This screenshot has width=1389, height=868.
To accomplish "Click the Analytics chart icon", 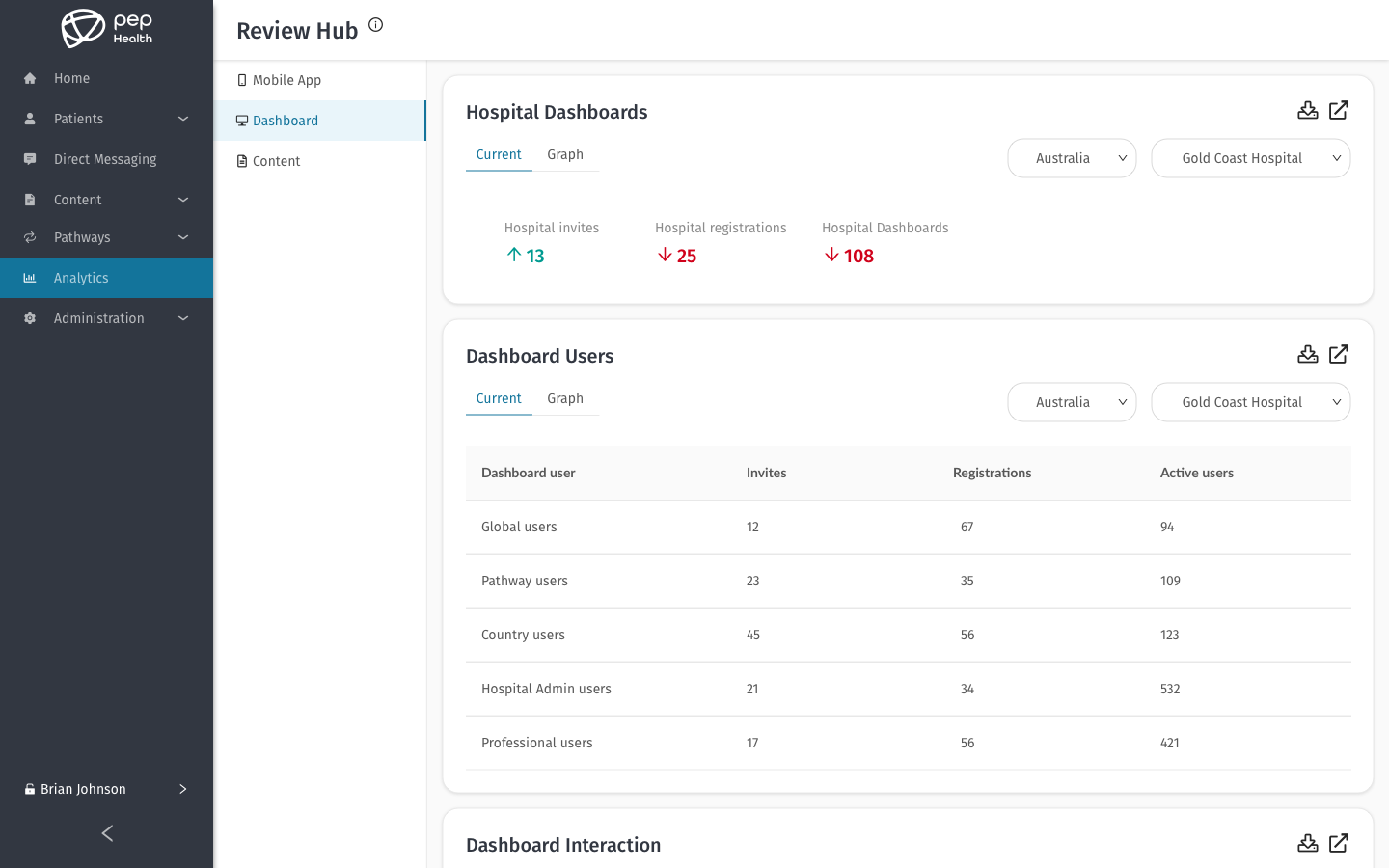I will point(30,278).
